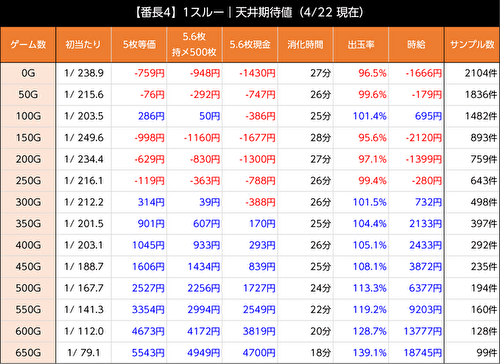The width and height of the screenshot is (500, 364).
Task: Click the 1/ 201.5 cell
Action: pyautogui.click(x=84, y=224)
